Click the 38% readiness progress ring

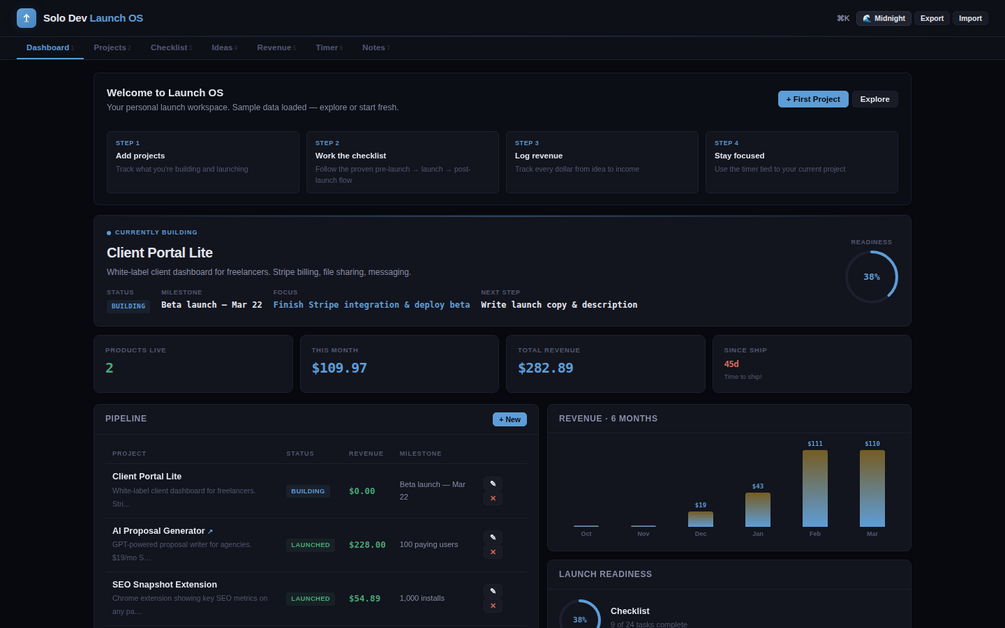(x=871, y=277)
